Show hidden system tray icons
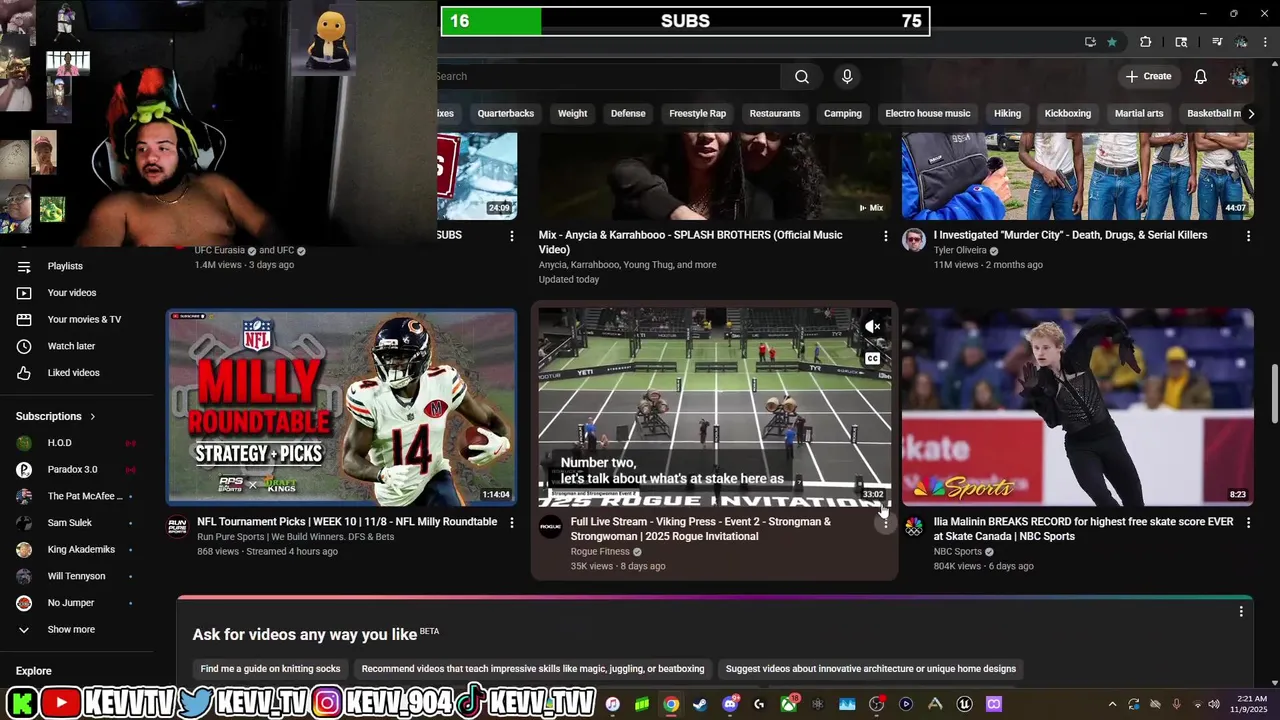This screenshot has width=1280, height=720. click(x=1112, y=704)
